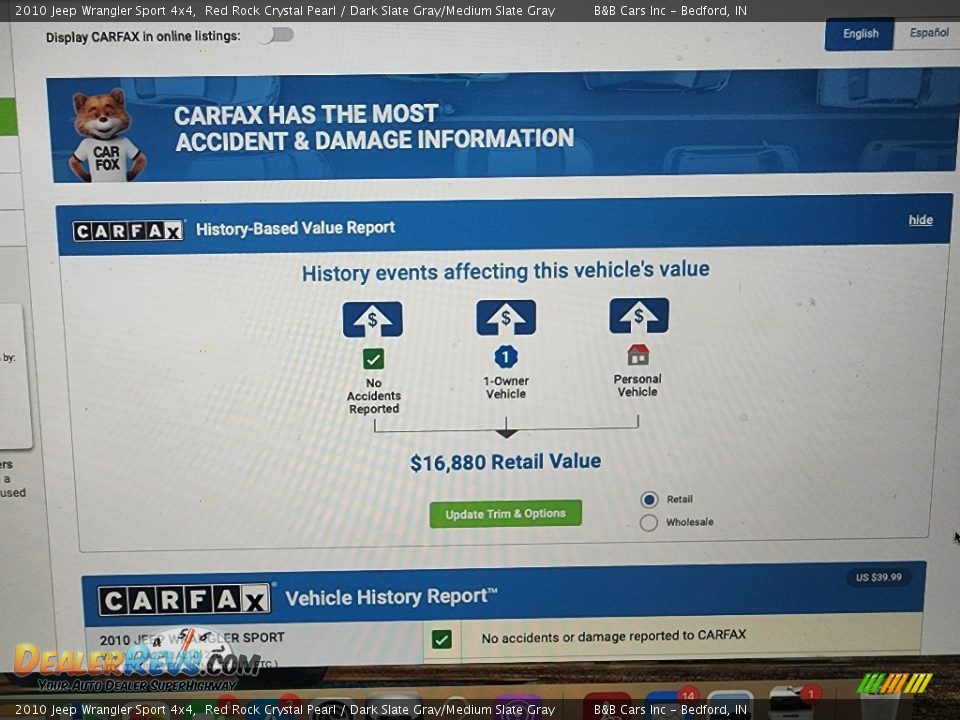This screenshot has width=960, height=720.
Task: Click the blue 1-Owner badge icon
Action: [x=506, y=357]
